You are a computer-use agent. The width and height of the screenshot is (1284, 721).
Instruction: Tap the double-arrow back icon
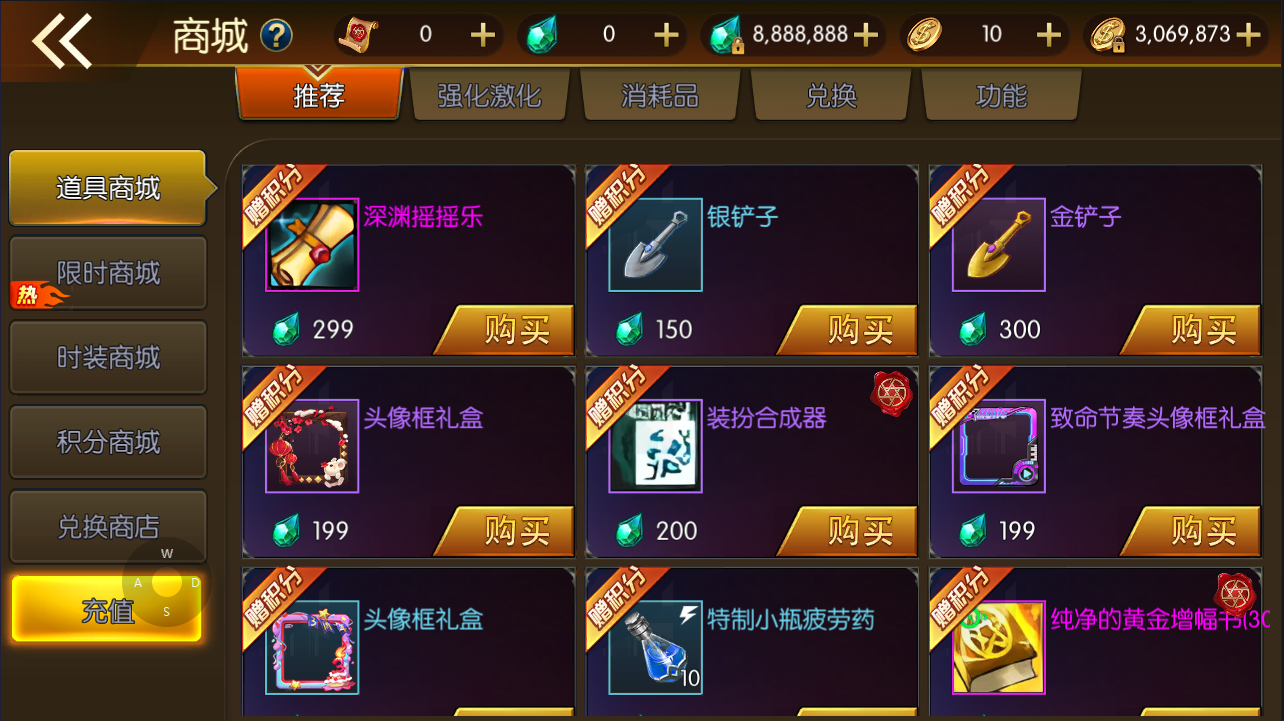(x=62, y=41)
